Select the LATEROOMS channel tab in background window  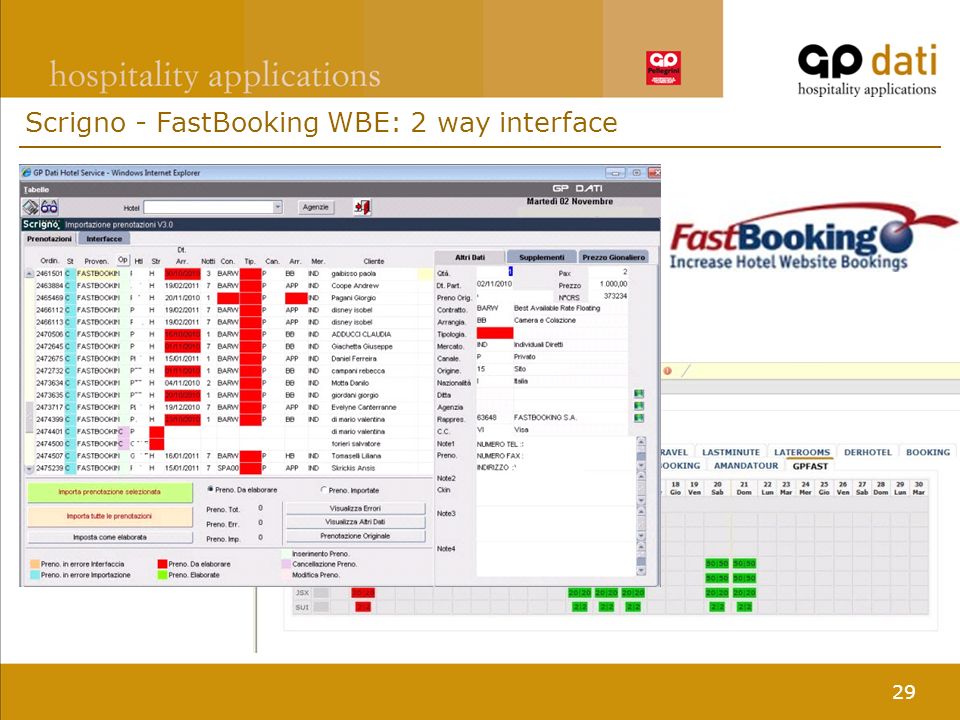[x=801, y=452]
